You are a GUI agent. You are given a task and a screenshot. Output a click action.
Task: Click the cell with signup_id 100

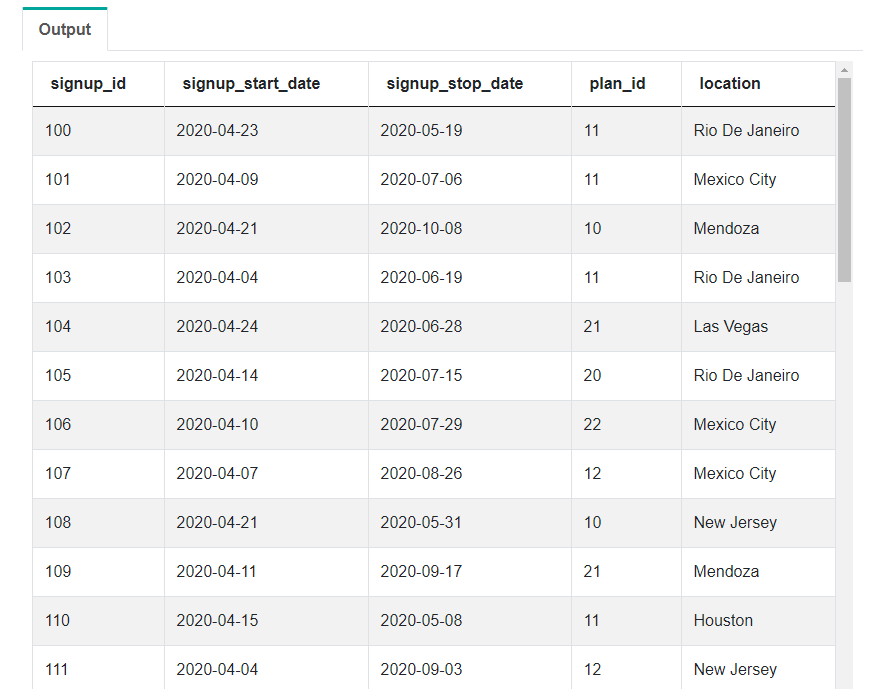pyautogui.click(x=98, y=131)
